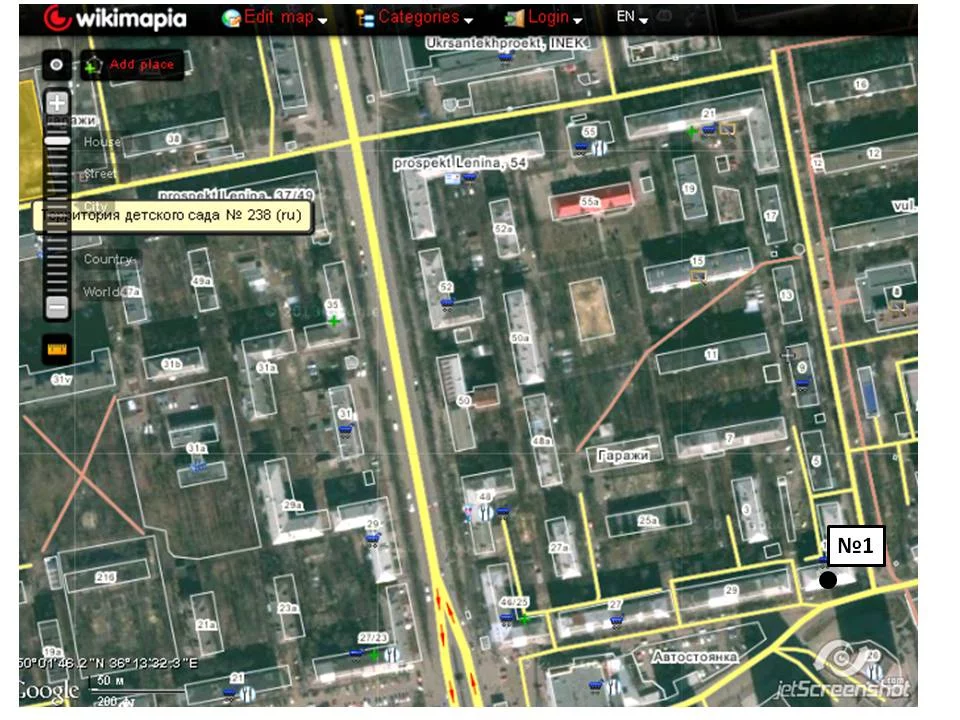Click building number 21a
The image size is (960, 720).
206,624
